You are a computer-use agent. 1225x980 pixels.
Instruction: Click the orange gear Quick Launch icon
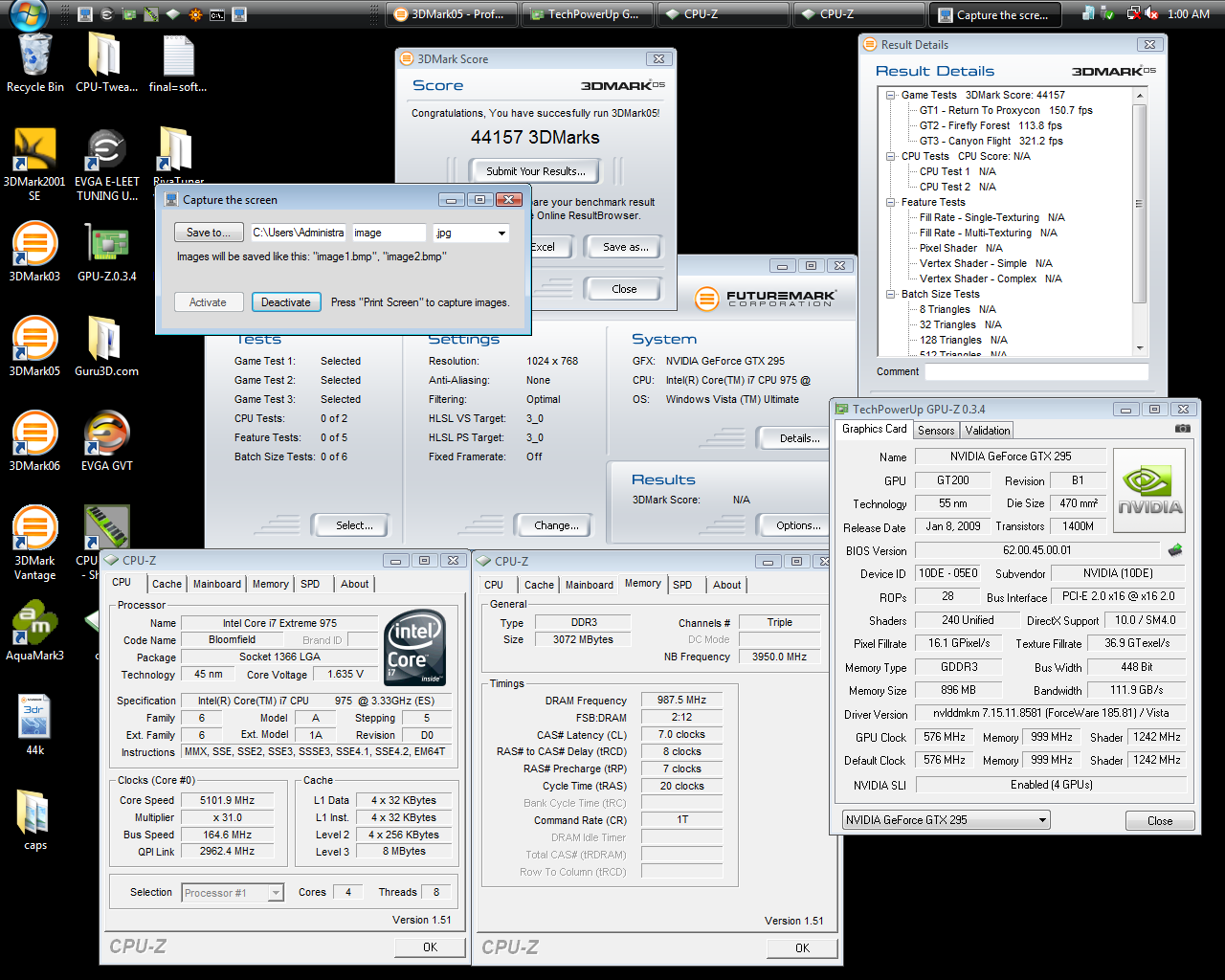[195, 14]
